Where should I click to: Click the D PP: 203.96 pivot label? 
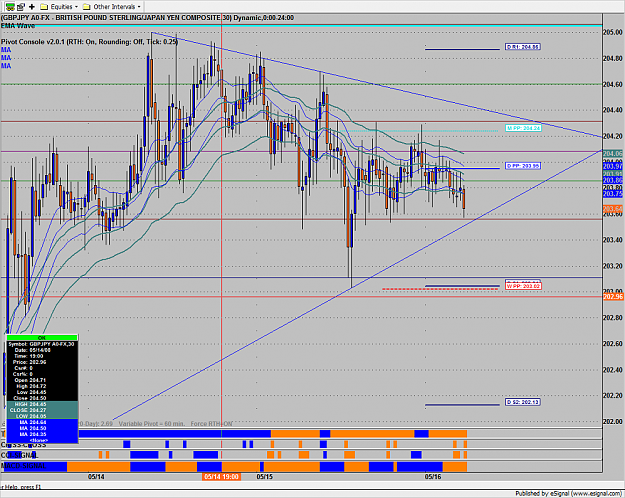pos(523,165)
